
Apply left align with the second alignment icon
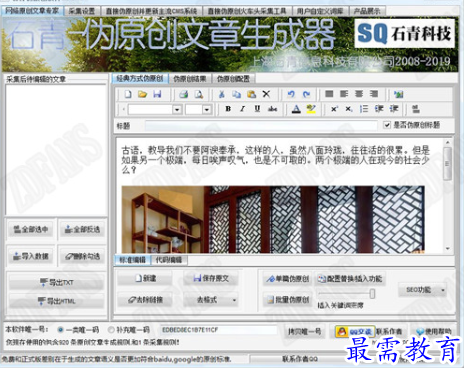(344, 94)
